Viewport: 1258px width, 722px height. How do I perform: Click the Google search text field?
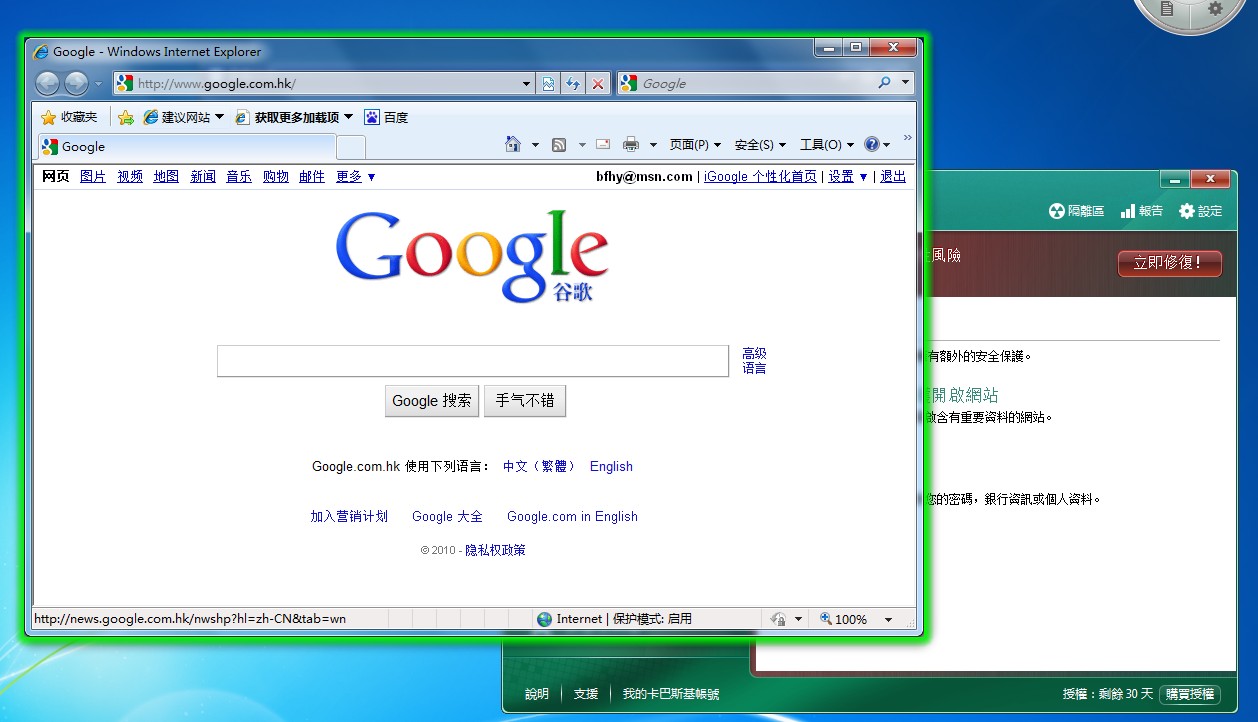(473, 361)
